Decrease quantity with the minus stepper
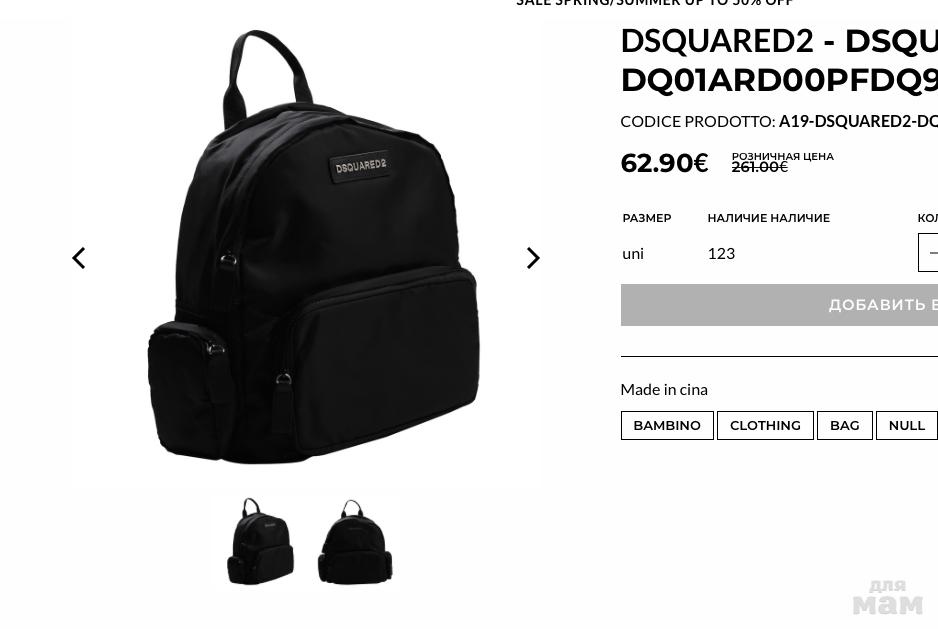 pyautogui.click(x=930, y=253)
